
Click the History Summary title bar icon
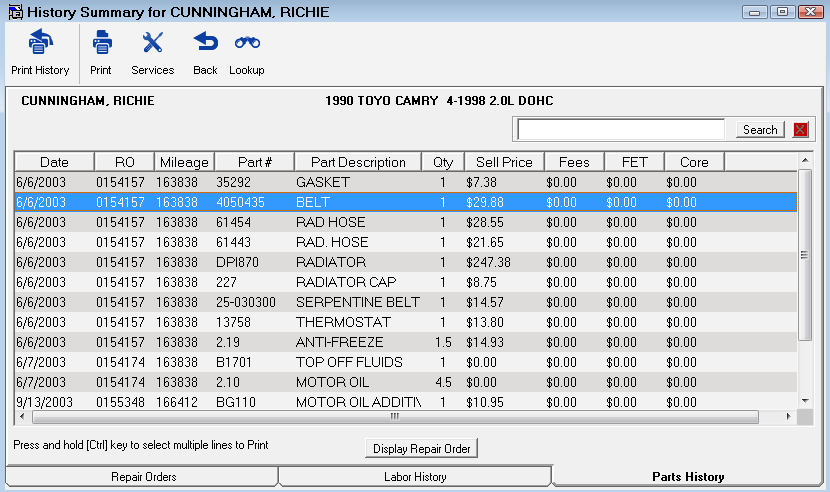tap(15, 12)
